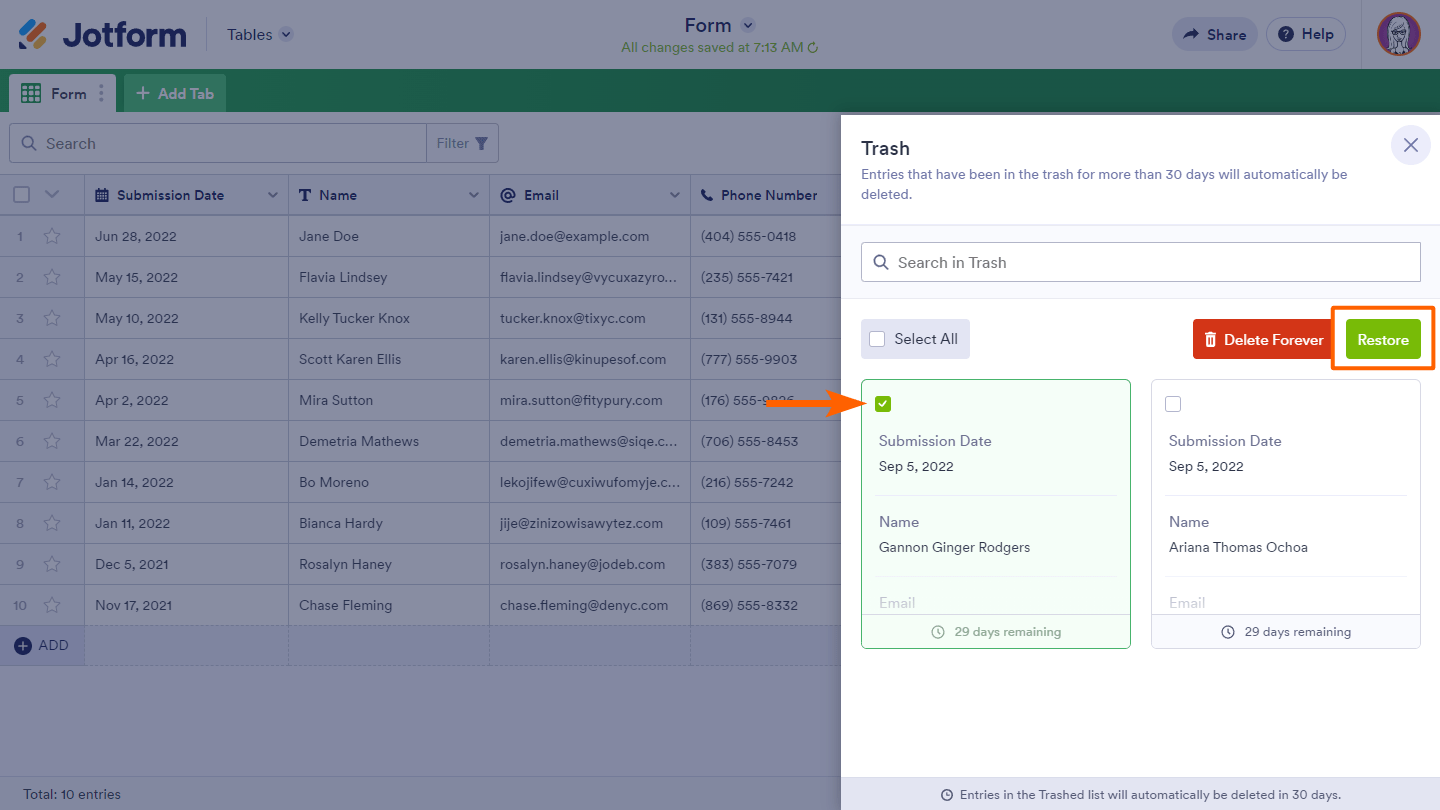Click the revision history icon beside saved time
The width and height of the screenshot is (1440, 810).
813,48
